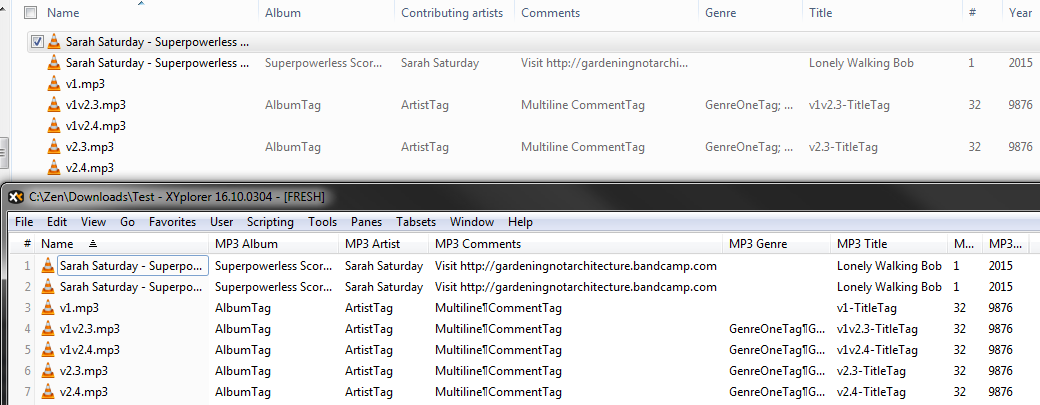Viewport: 1040px width, 405px height.
Task: Toggle the select-all checkbox beside Name header
Action: pos(30,13)
